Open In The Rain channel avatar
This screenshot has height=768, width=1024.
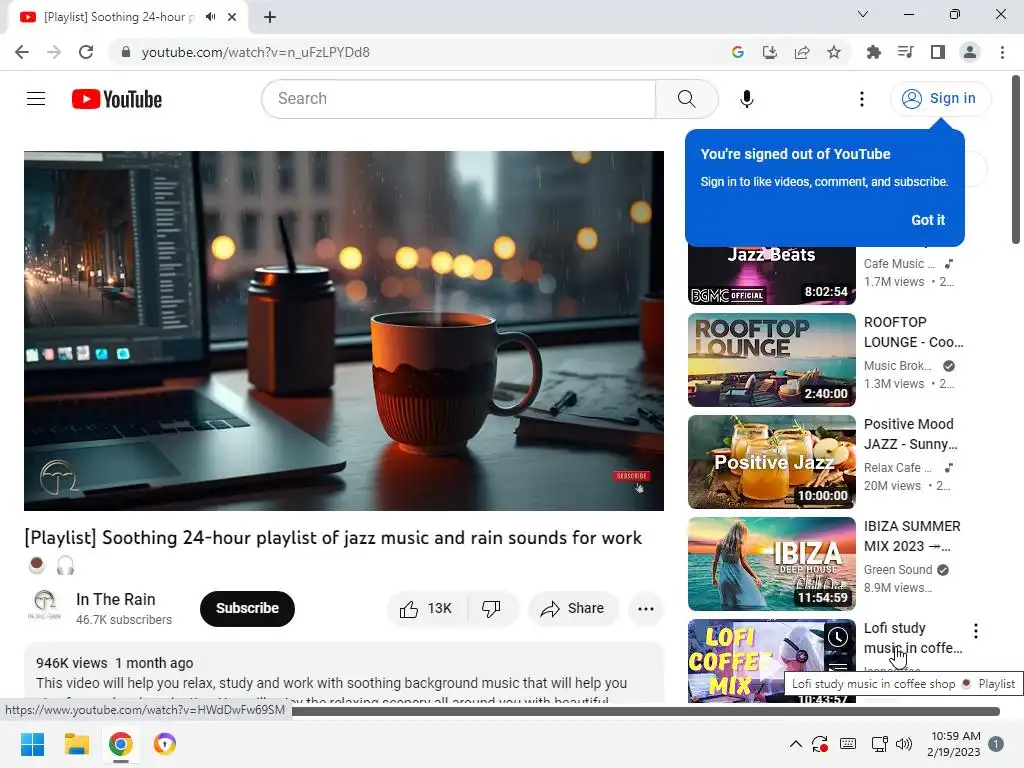[44, 604]
